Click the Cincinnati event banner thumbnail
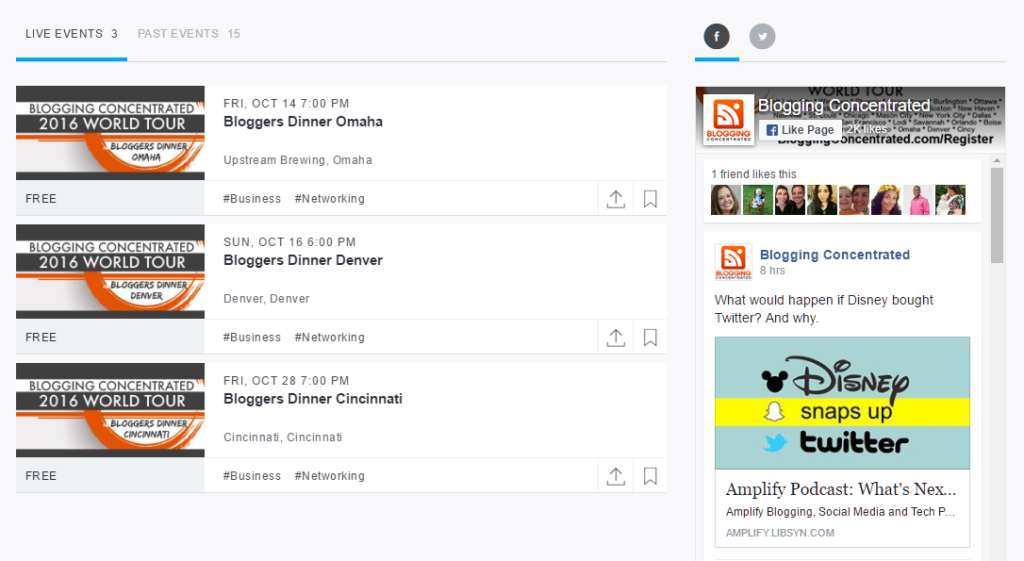This screenshot has width=1024, height=561. click(110, 410)
